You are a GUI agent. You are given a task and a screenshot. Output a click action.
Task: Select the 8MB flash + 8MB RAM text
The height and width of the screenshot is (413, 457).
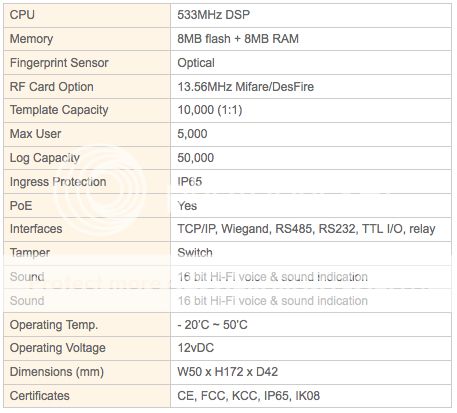point(238,39)
